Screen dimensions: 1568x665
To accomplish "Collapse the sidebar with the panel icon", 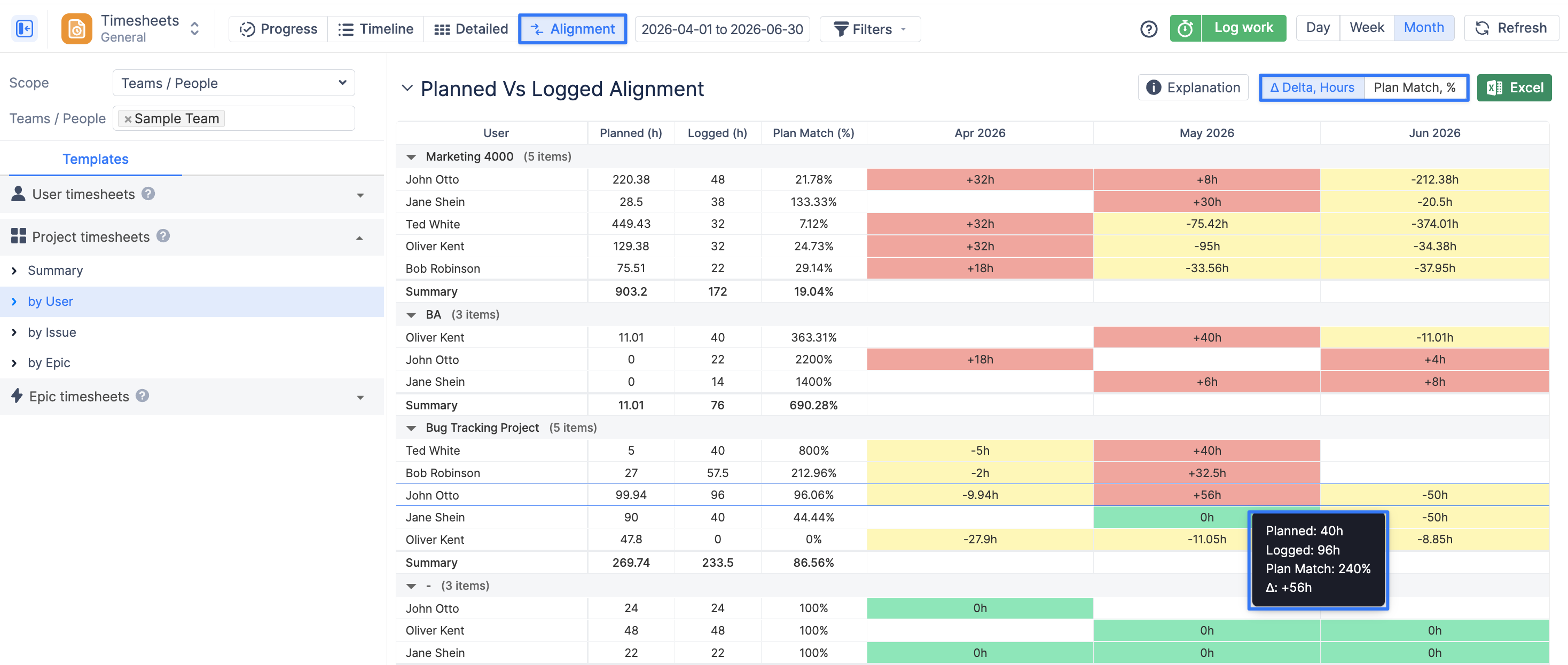I will pyautogui.click(x=25, y=29).
